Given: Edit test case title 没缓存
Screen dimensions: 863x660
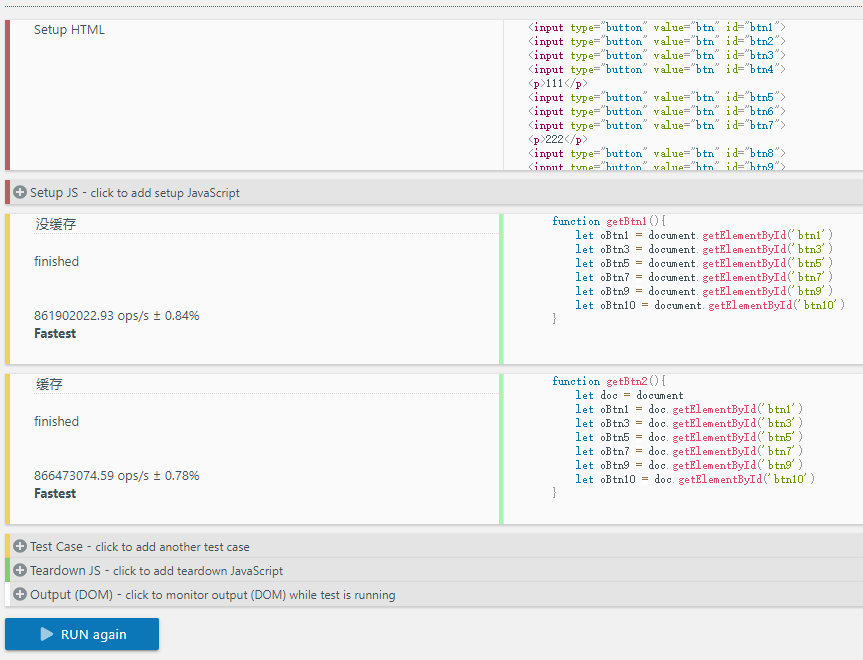Looking at the screenshot, I should click(266, 224).
